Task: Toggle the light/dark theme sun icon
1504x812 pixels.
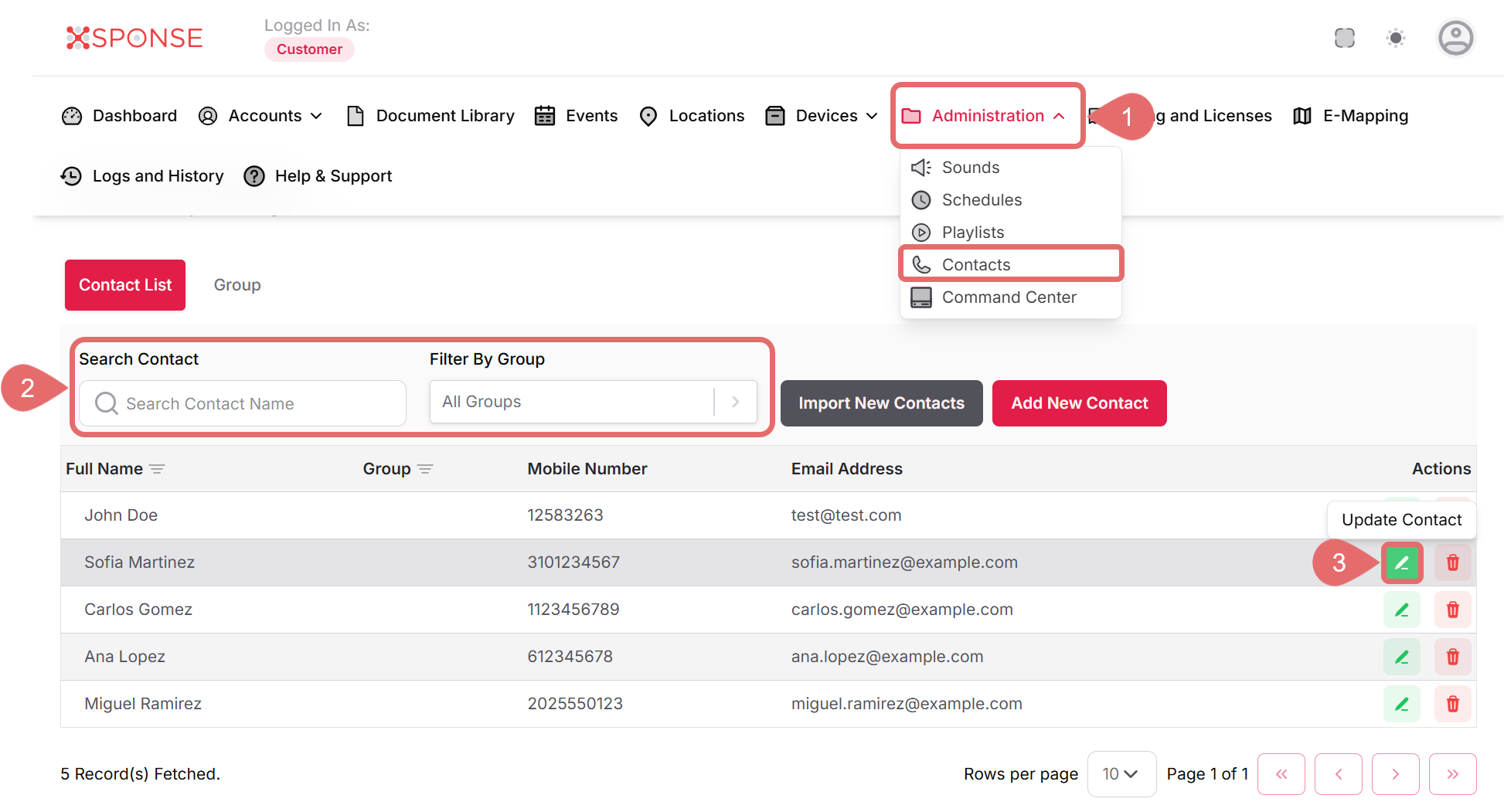Action: (x=1395, y=38)
